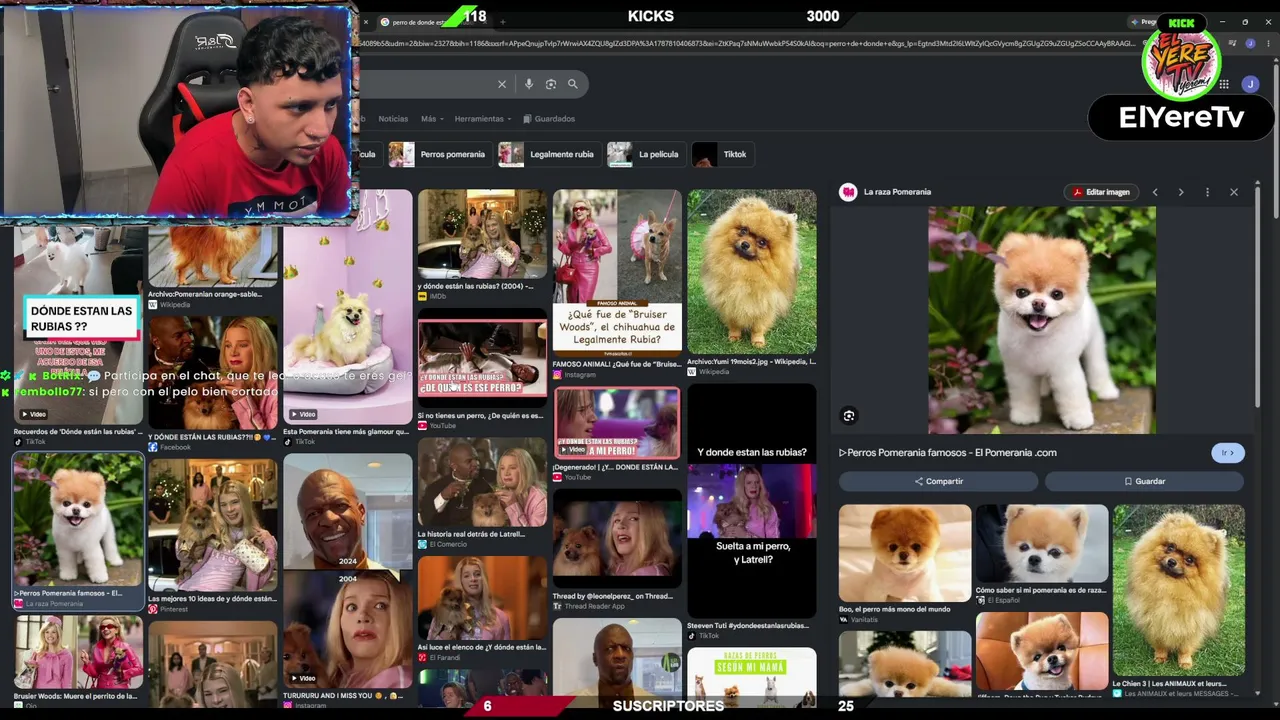The width and height of the screenshot is (1280, 720).
Task: Open the Más dropdown menu
Action: tap(431, 119)
